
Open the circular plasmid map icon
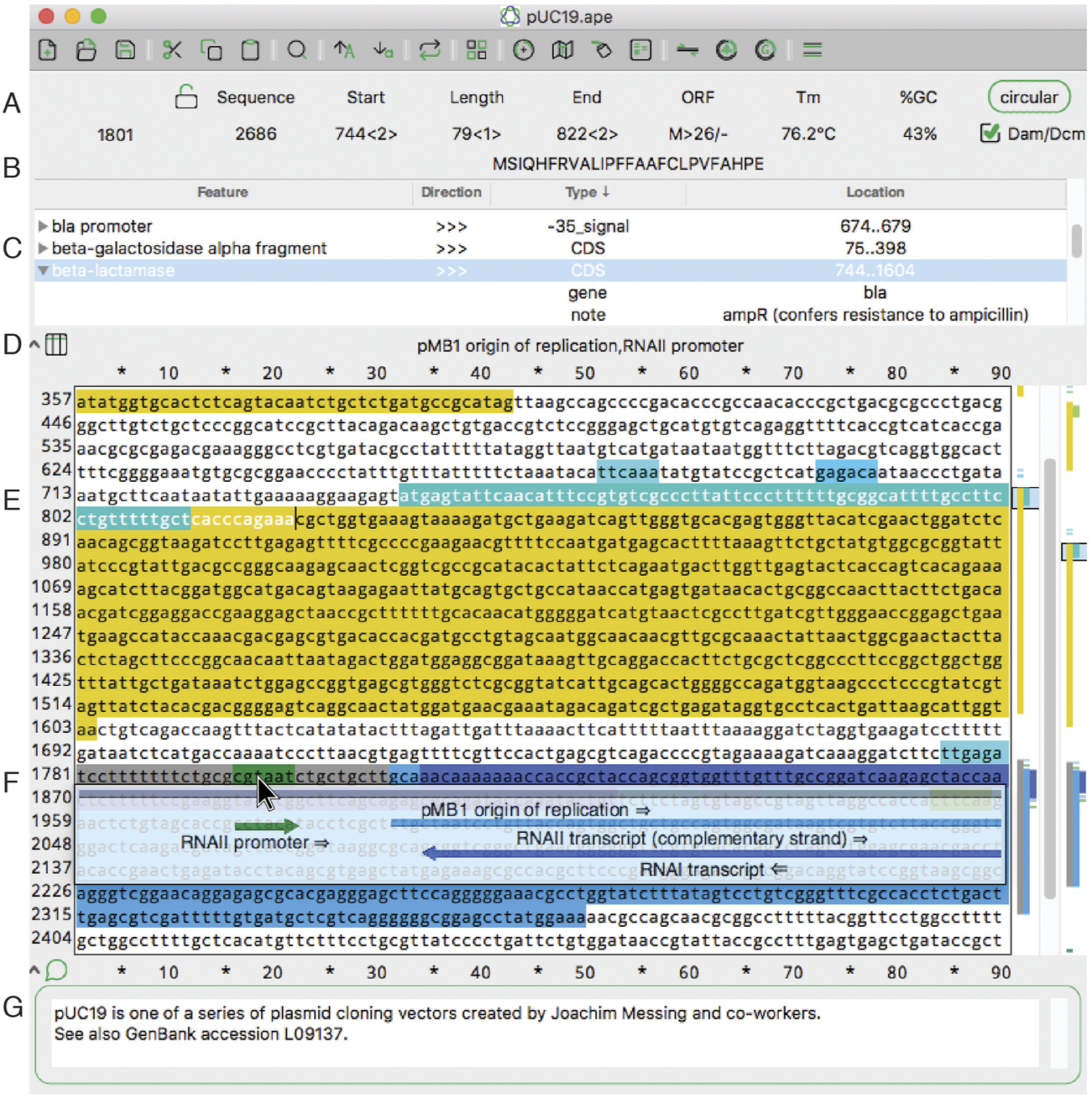tap(523, 50)
